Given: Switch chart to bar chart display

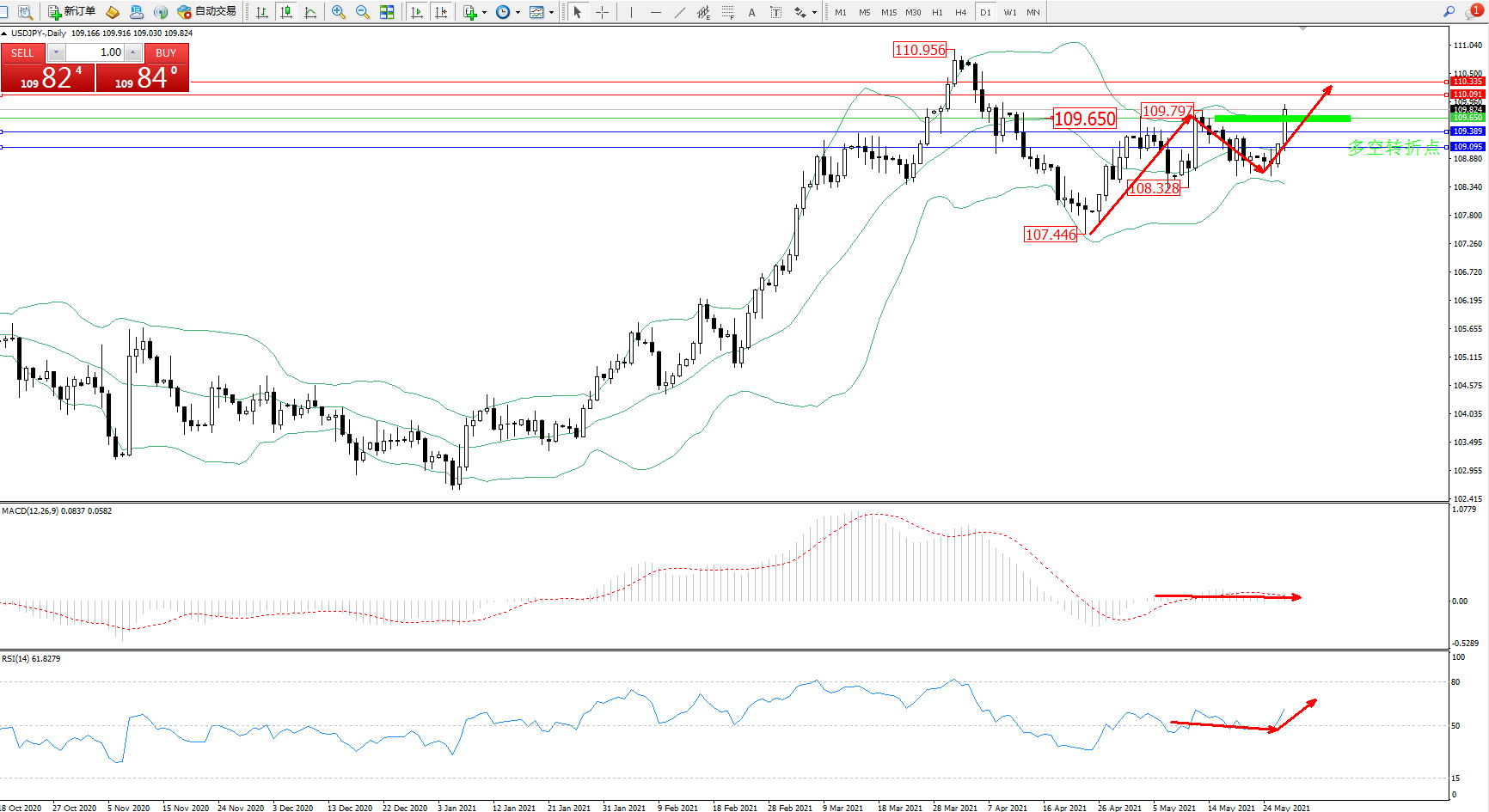Looking at the screenshot, I should click(262, 12).
